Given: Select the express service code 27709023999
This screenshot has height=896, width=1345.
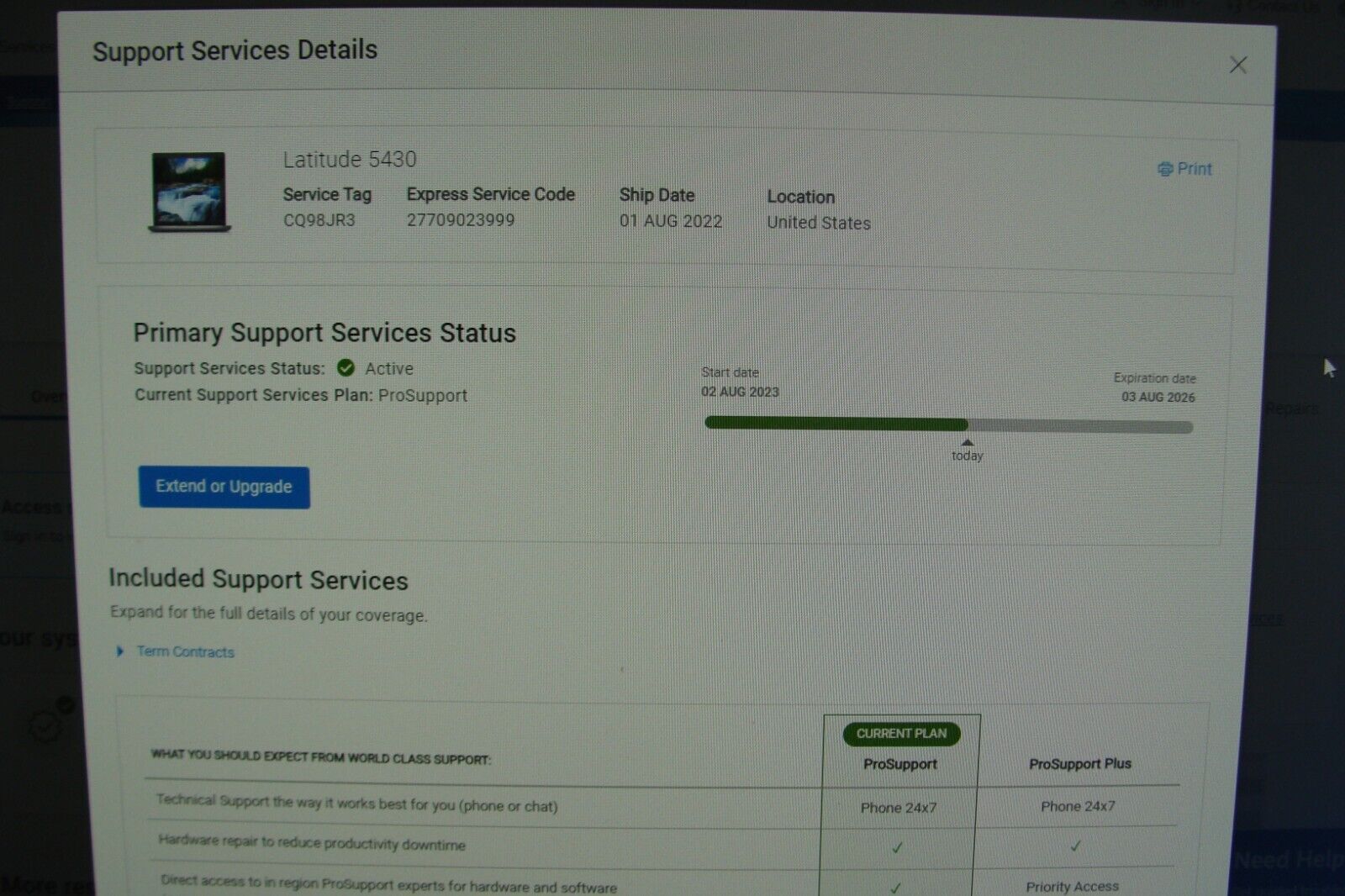Looking at the screenshot, I should [461, 220].
